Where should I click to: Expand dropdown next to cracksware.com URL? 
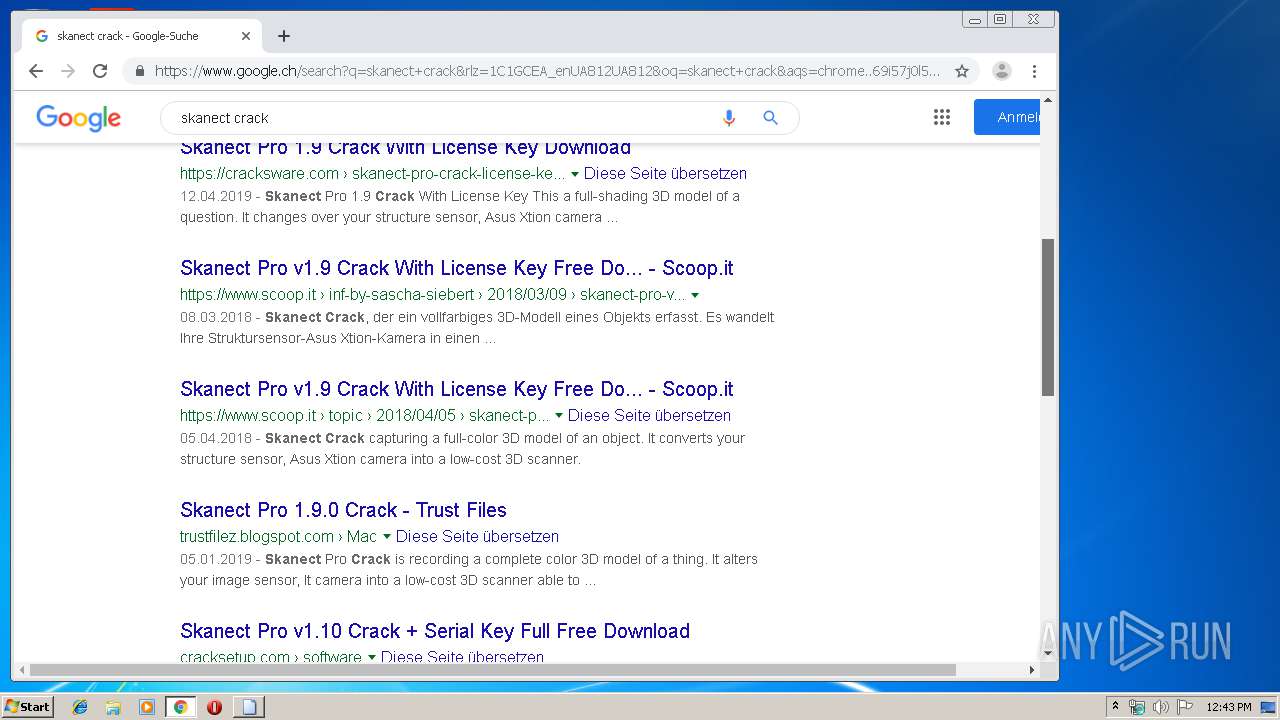tap(575, 174)
